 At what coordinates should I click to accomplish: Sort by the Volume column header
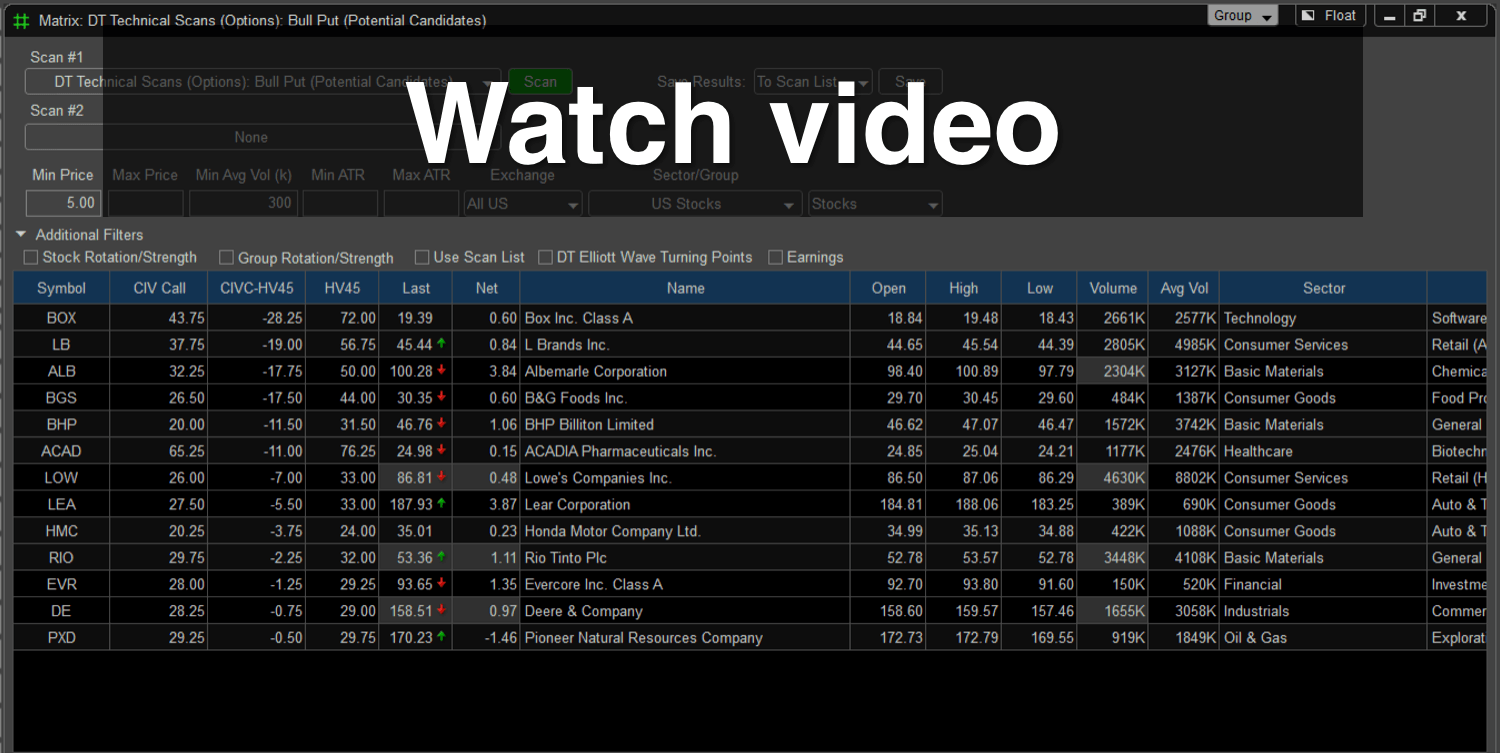coord(1113,288)
